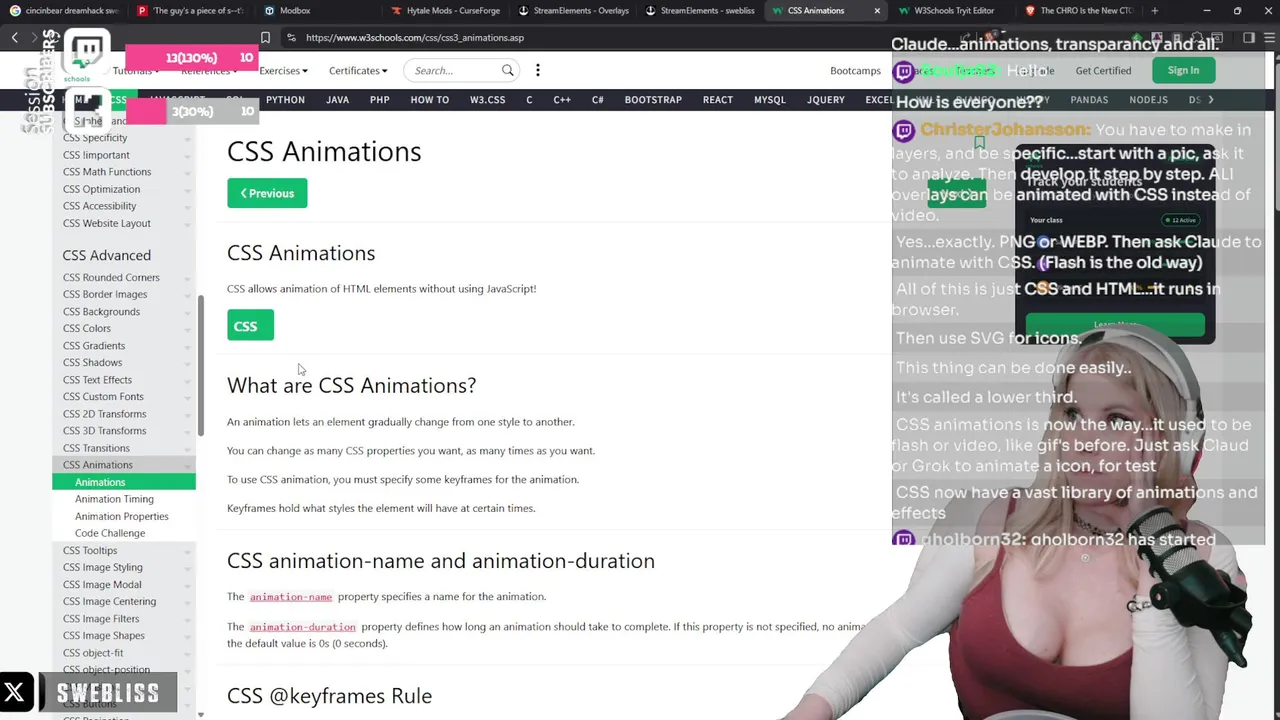Go back with the browser back arrow
The width and height of the screenshot is (1280, 720).
tap(14, 37)
